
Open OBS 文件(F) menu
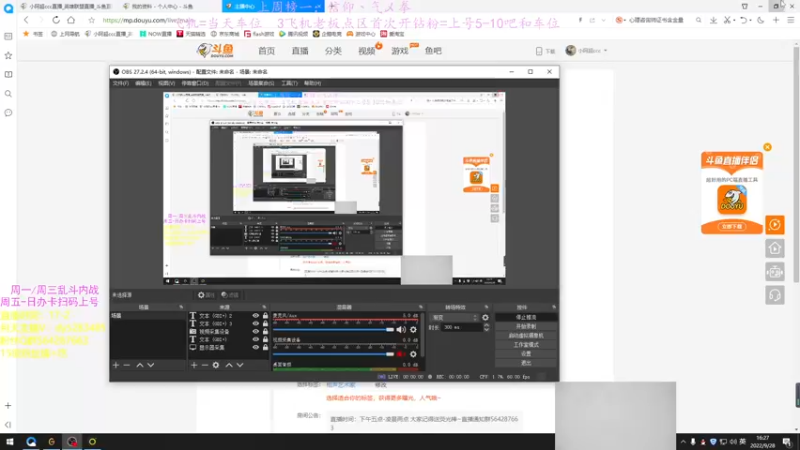120,83
